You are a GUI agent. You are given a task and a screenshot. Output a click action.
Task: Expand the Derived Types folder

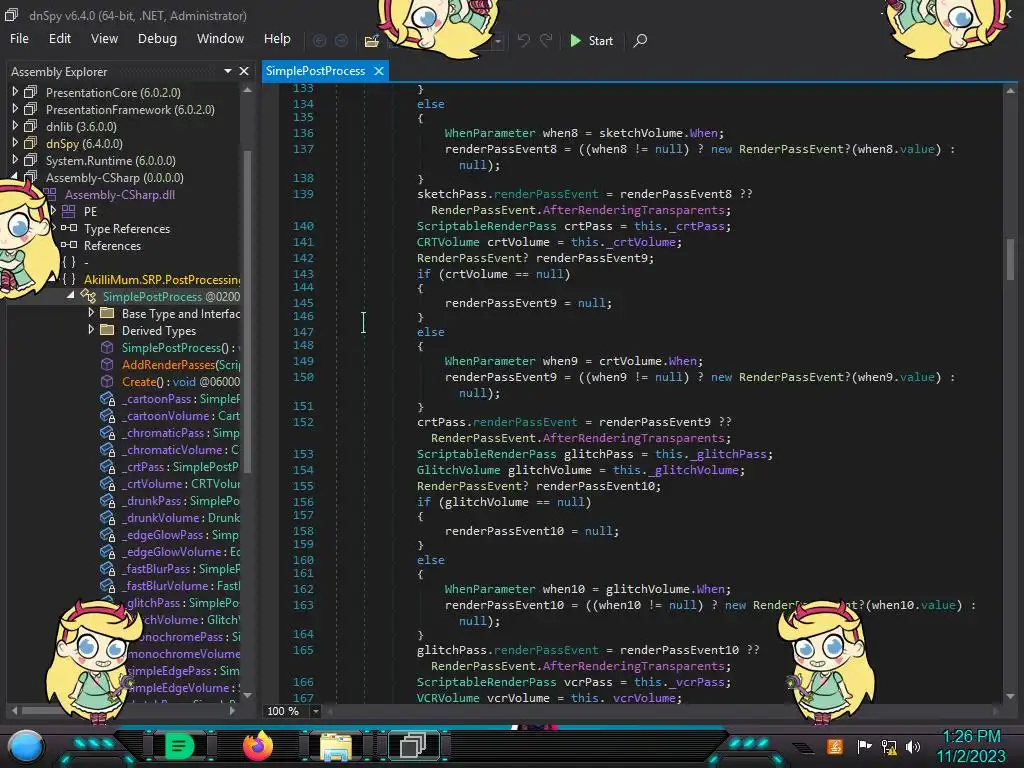tap(91, 330)
